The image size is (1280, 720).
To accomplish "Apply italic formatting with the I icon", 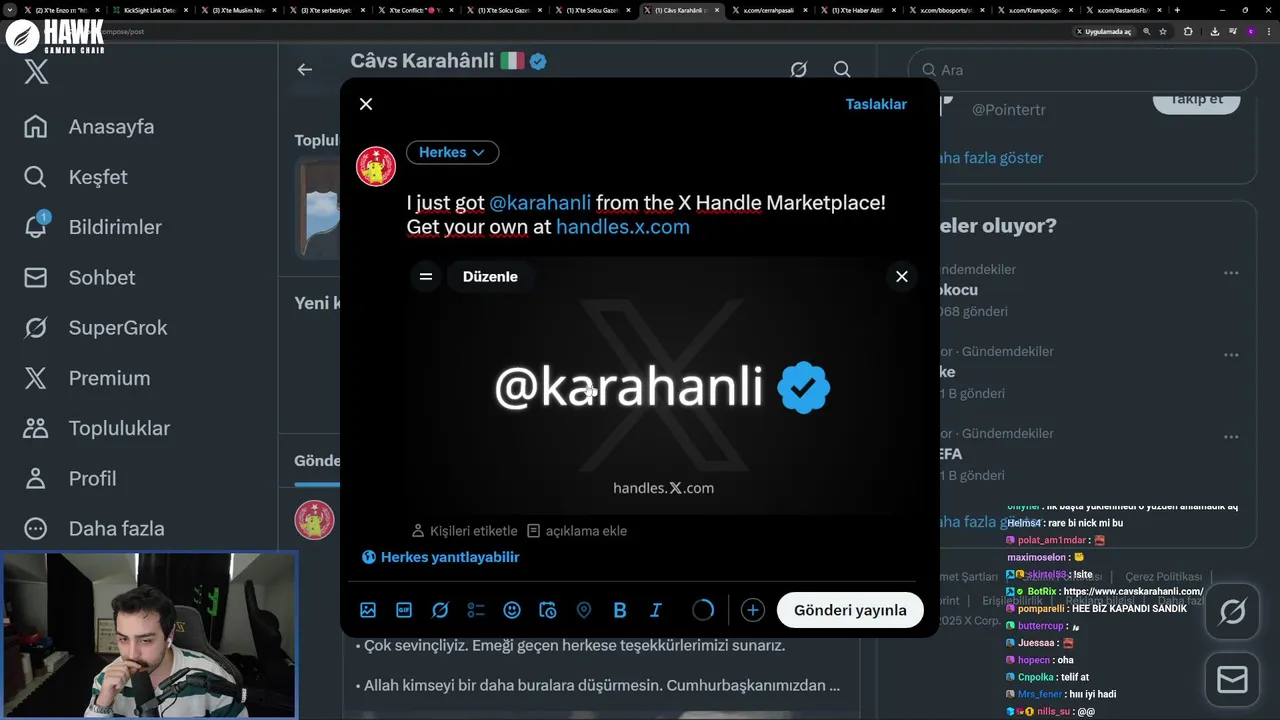I will pos(656,610).
